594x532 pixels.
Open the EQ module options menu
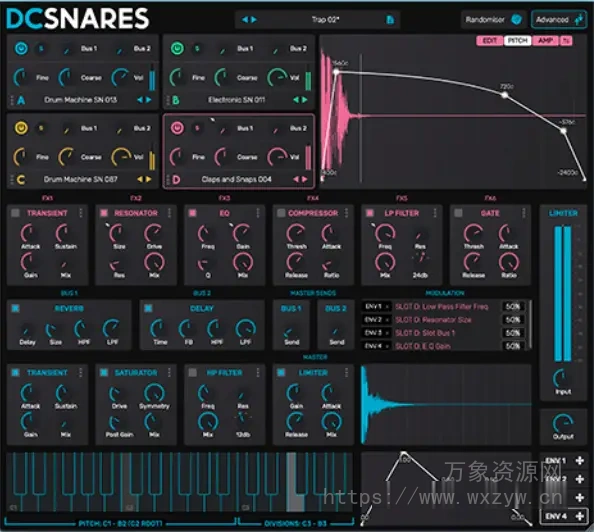click(x=258, y=213)
